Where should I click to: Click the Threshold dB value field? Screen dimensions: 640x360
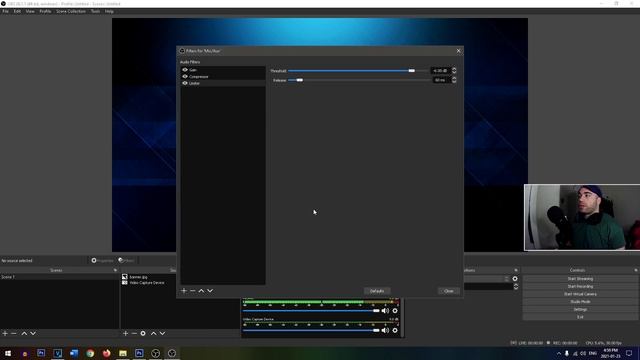click(440, 71)
